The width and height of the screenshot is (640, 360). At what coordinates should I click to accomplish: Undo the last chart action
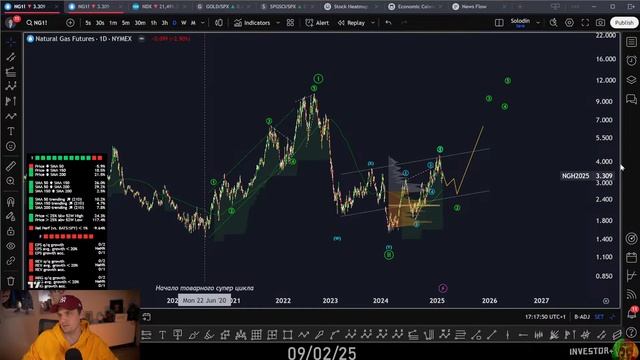388,23
